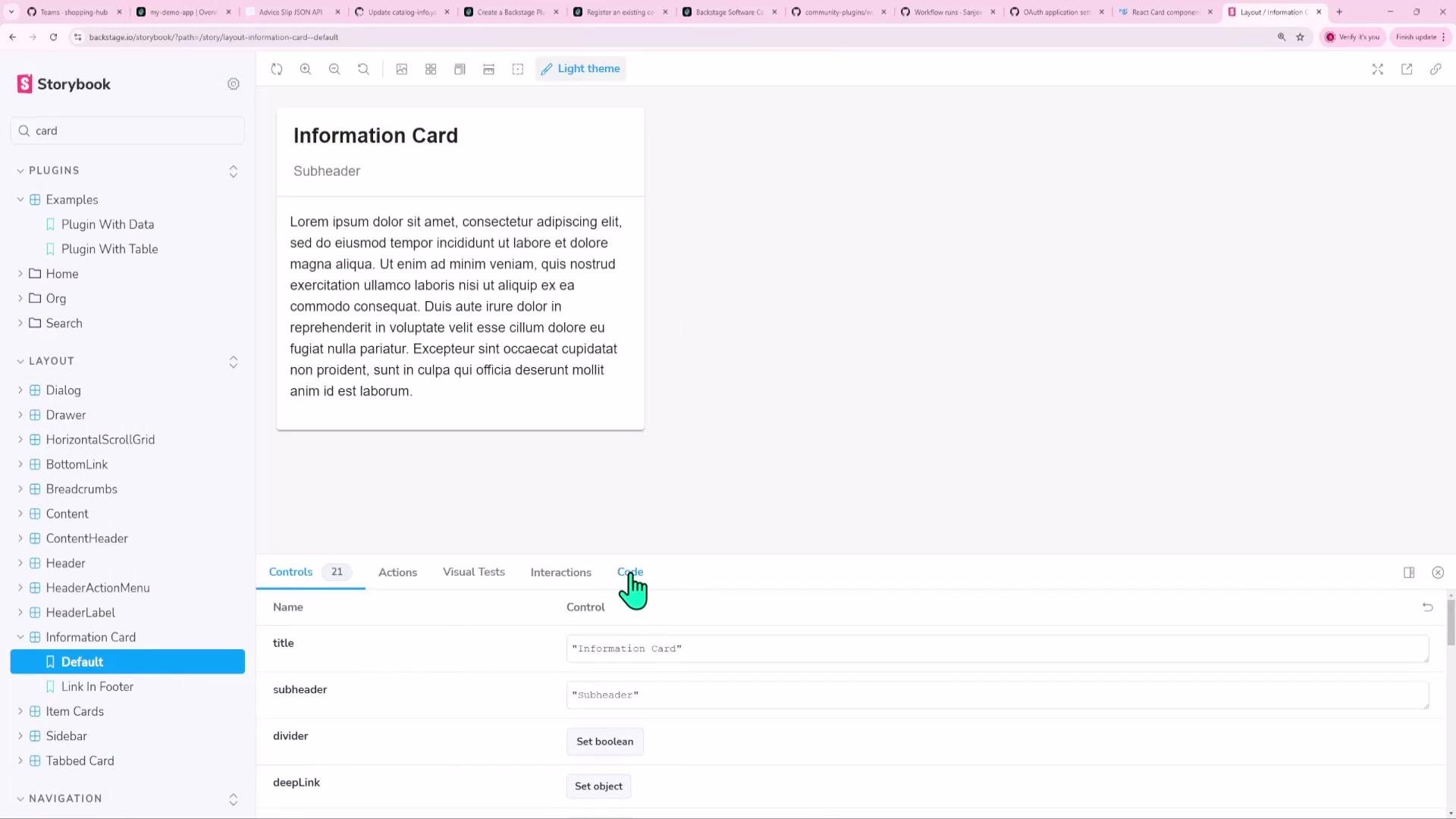The height and width of the screenshot is (819, 1456).
Task: Switch theme using Light theme button
Action: [x=580, y=69]
